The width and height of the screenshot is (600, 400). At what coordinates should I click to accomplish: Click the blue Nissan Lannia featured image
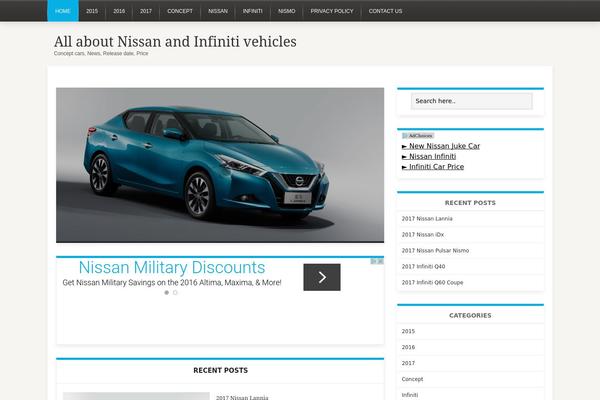click(220, 165)
